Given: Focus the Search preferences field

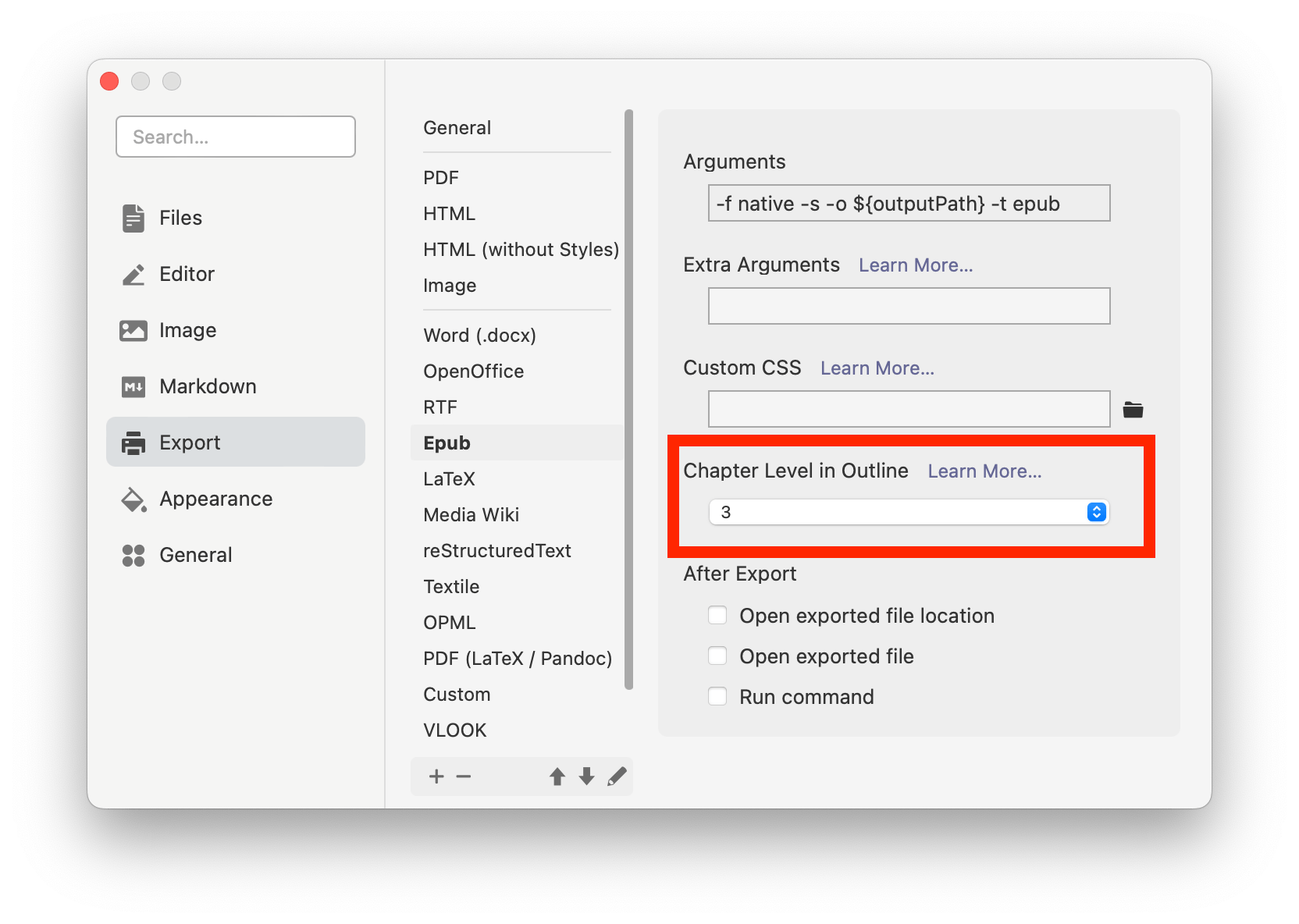Looking at the screenshot, I should click(236, 137).
